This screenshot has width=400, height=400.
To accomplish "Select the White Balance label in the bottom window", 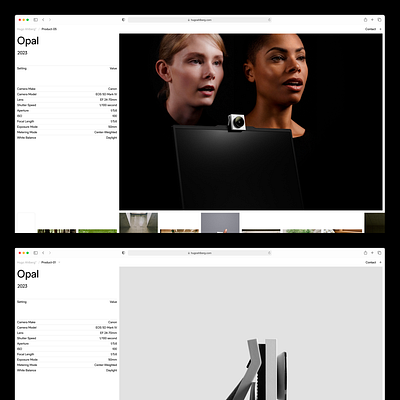I will [x=27, y=370].
